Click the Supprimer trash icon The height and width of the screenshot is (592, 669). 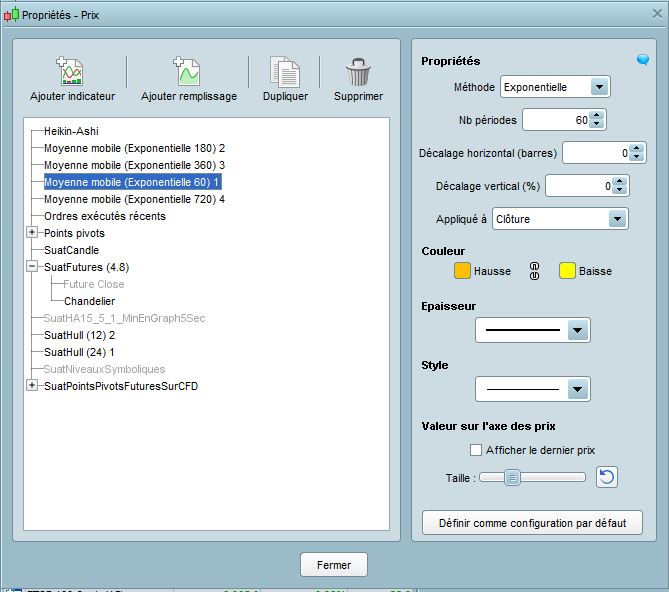pyautogui.click(x=358, y=72)
